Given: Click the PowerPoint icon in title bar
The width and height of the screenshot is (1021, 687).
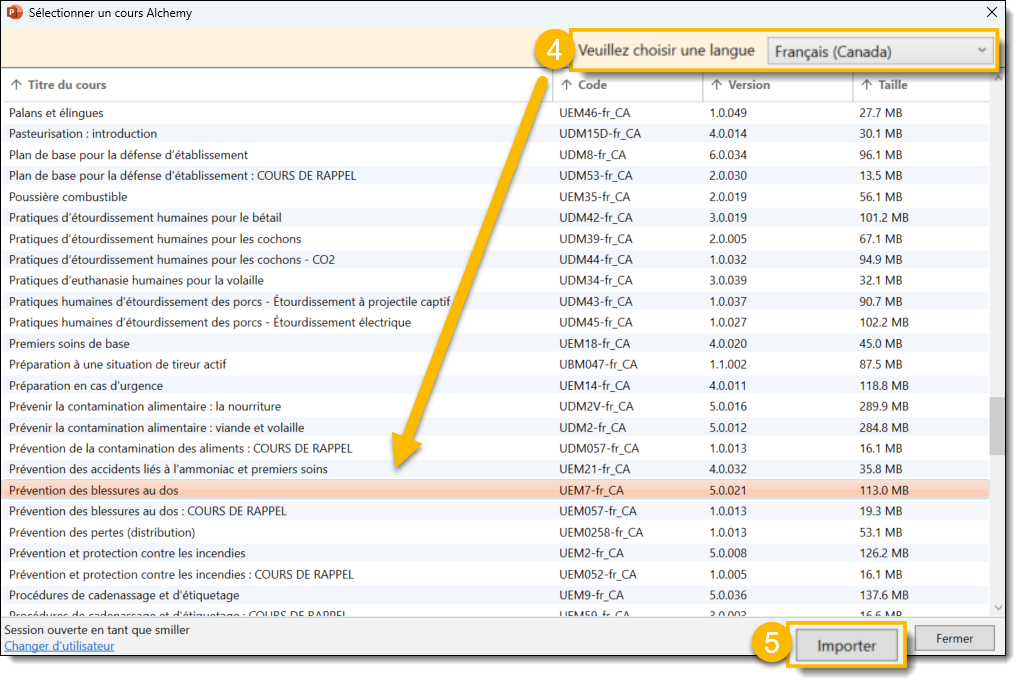Looking at the screenshot, I should click(14, 13).
